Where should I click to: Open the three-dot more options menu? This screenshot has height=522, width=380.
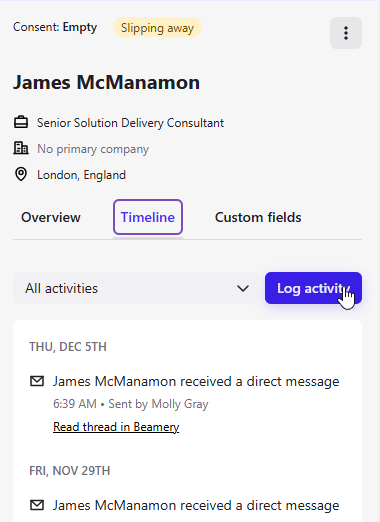click(x=346, y=33)
